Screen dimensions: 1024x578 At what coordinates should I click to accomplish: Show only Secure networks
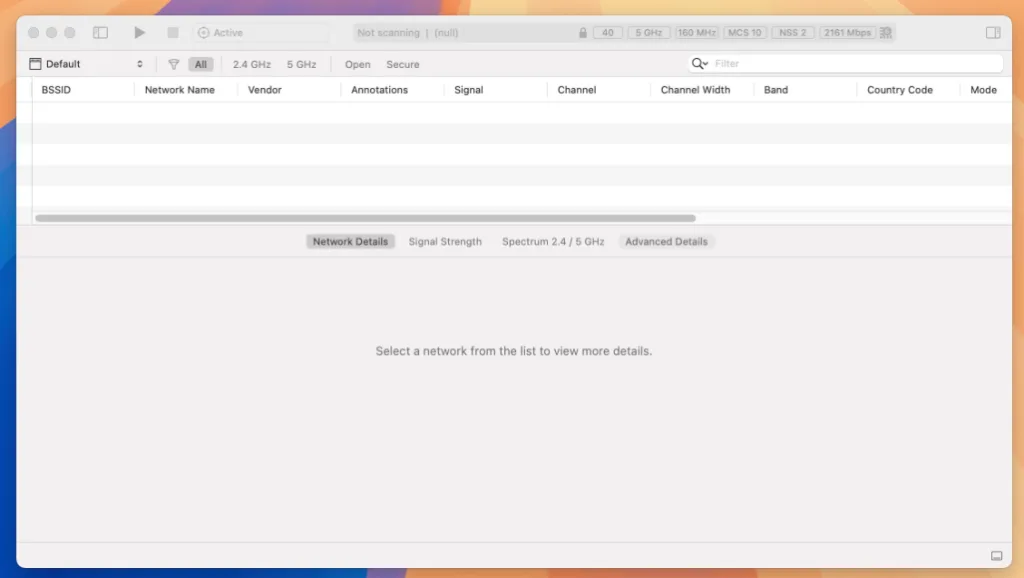(403, 64)
